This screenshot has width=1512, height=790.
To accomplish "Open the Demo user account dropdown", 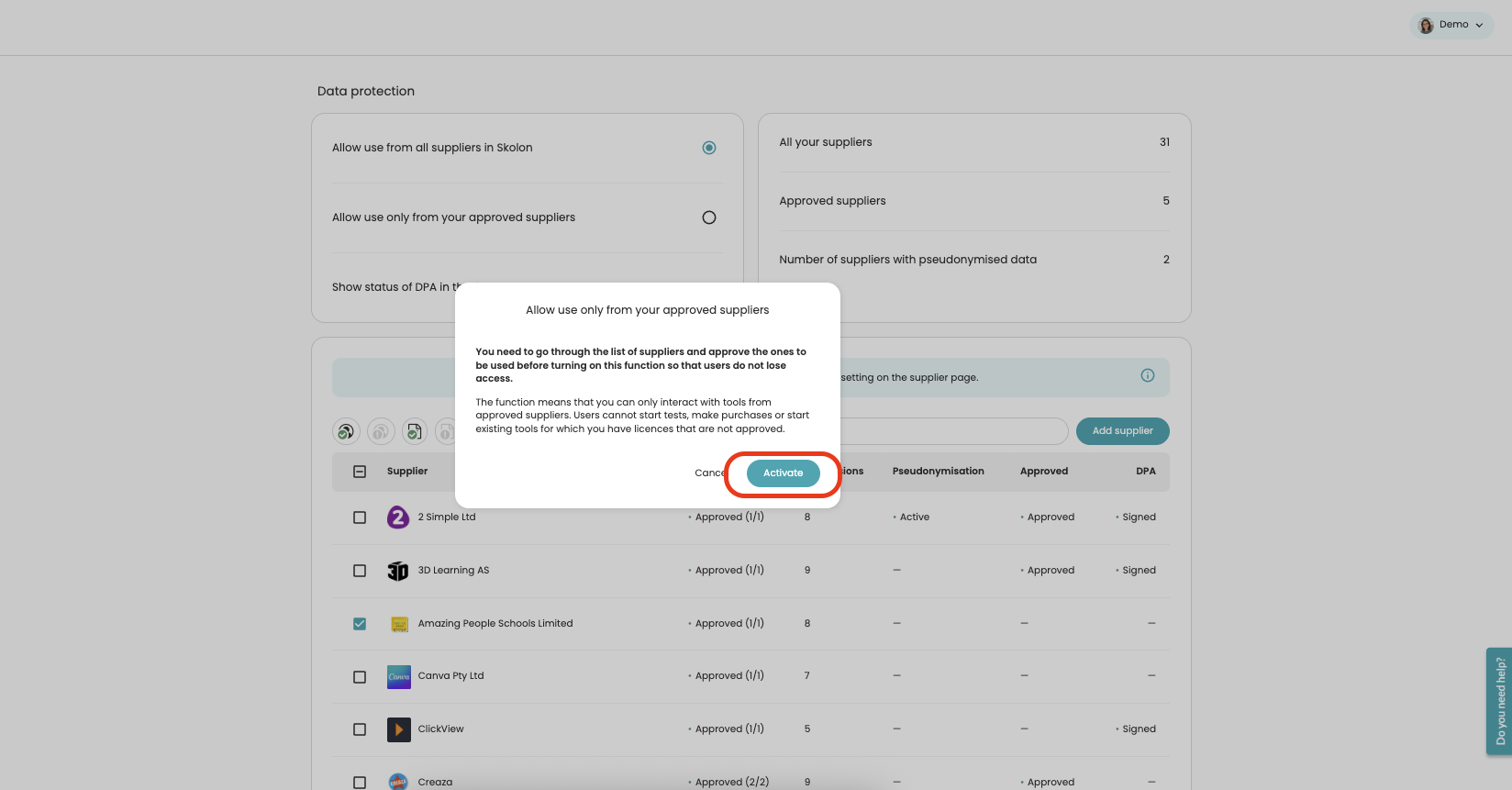I will tap(1451, 25).
